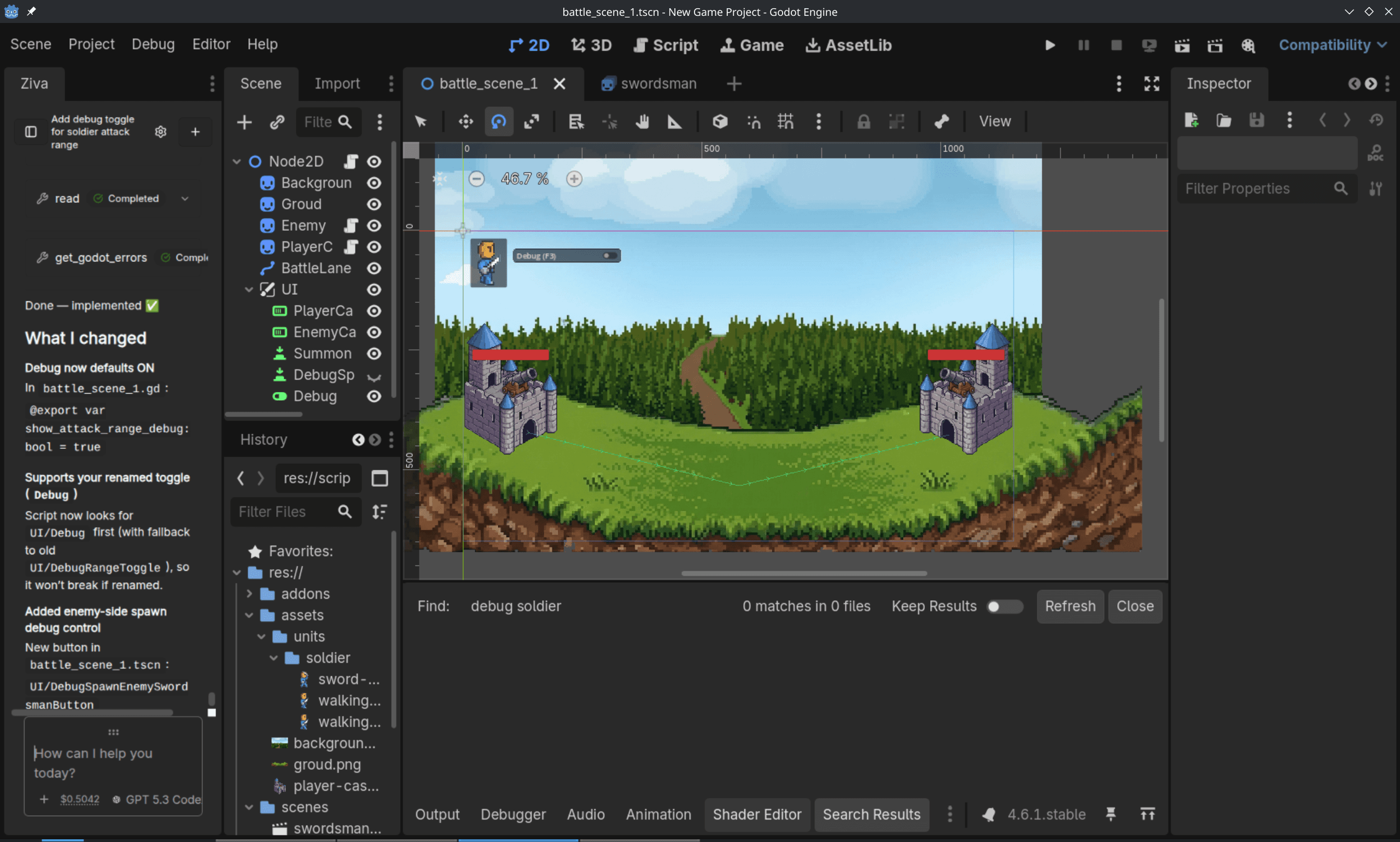The width and height of the screenshot is (1400, 842).
Task: Switch to the Script workspace
Action: coord(666,45)
